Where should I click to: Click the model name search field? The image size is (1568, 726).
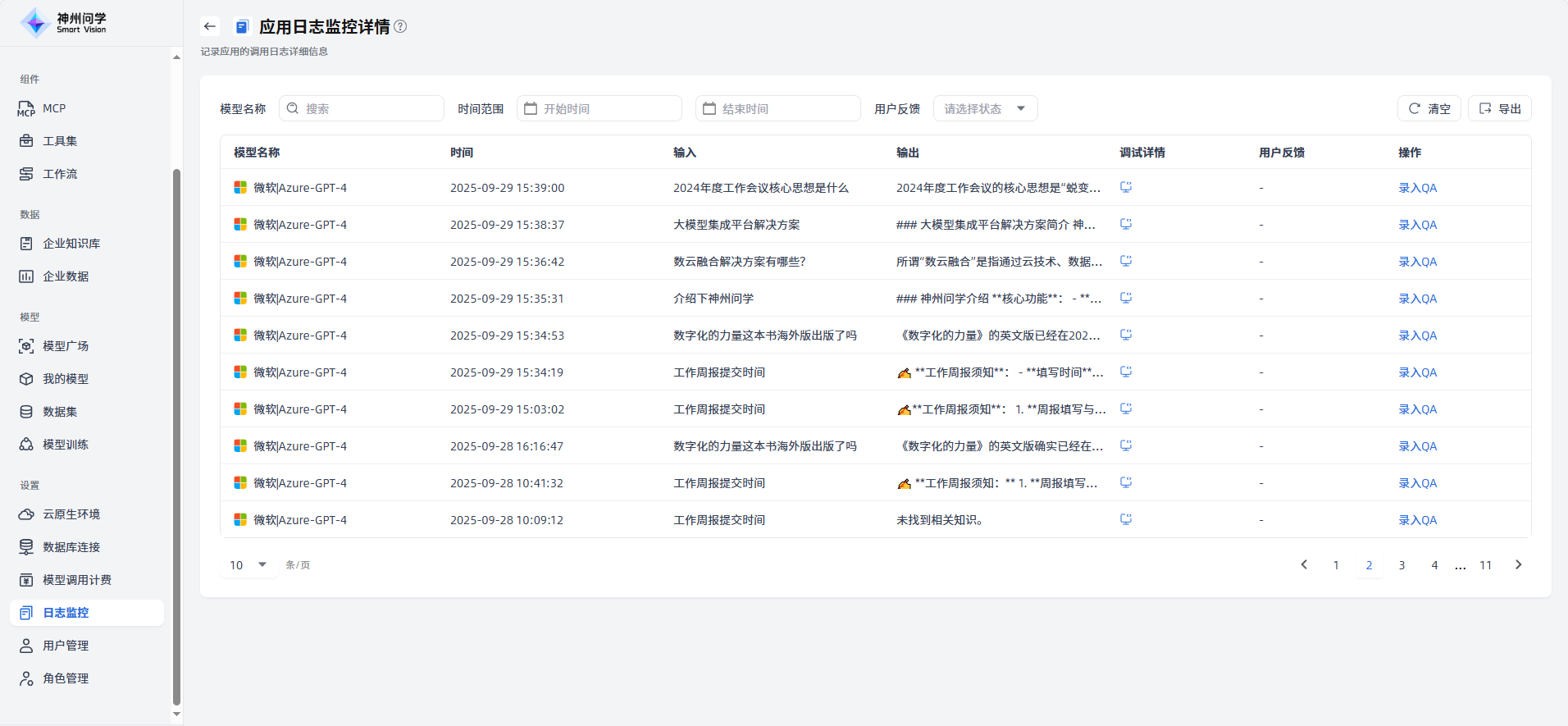point(362,108)
